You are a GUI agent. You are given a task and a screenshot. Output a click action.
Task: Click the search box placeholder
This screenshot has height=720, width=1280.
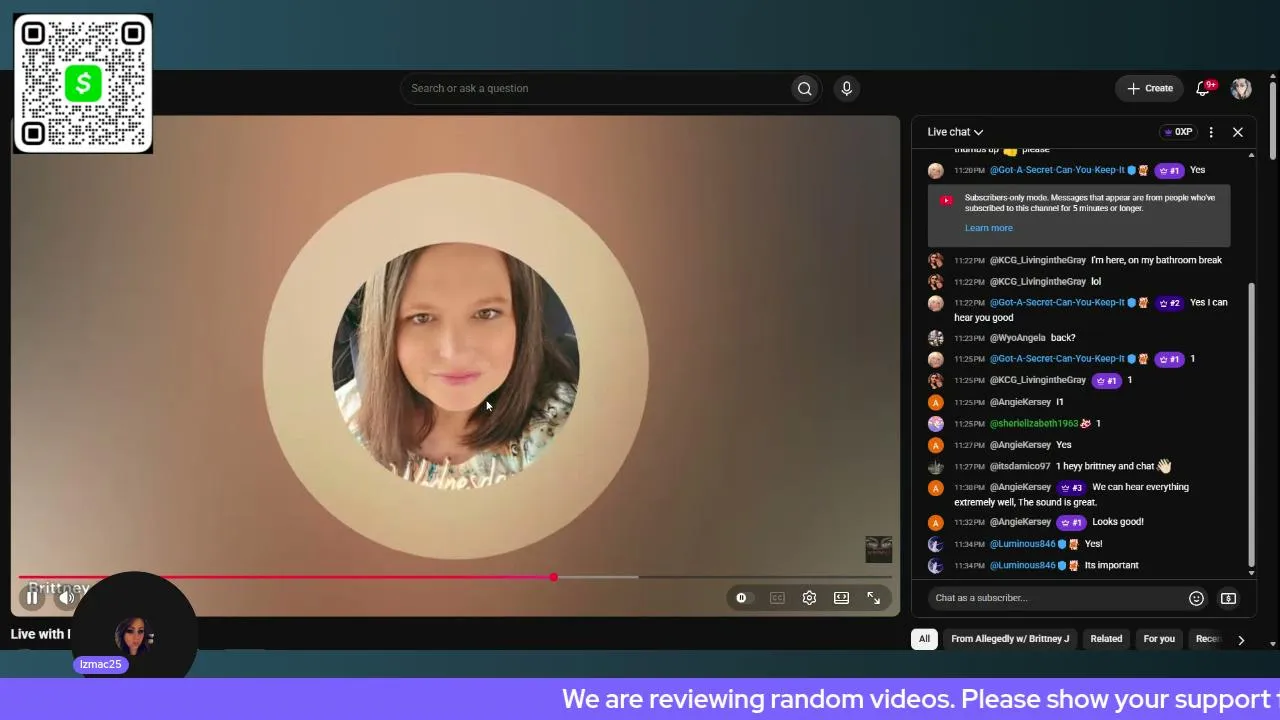[469, 88]
